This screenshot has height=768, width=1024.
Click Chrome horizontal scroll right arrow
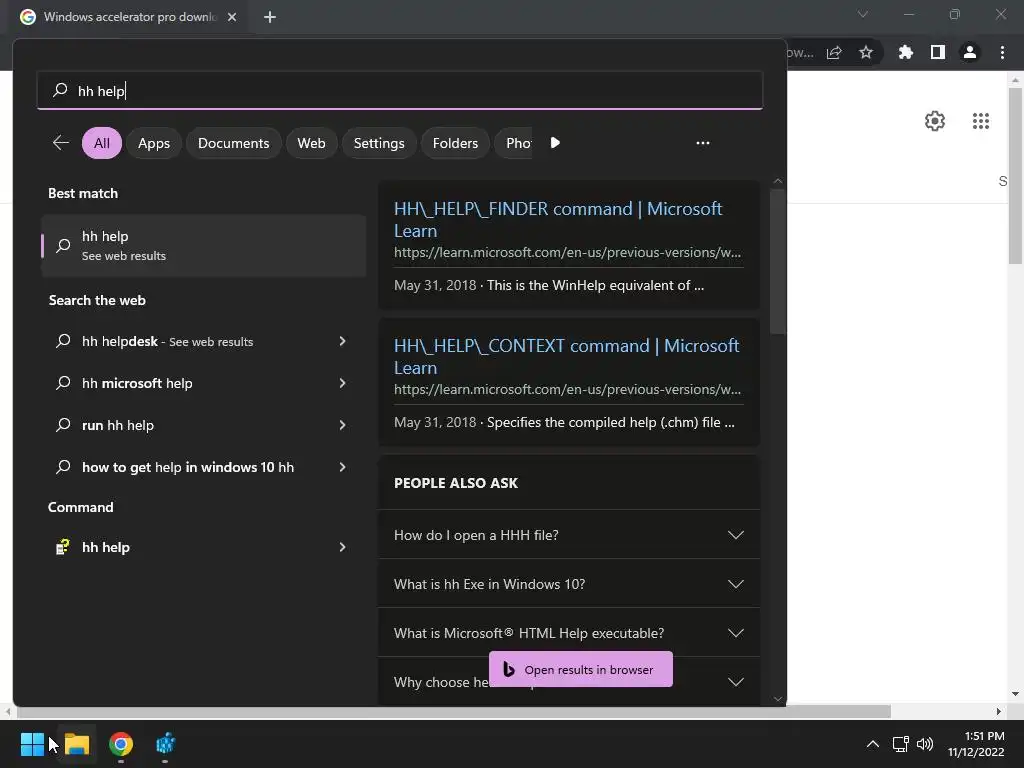point(999,711)
